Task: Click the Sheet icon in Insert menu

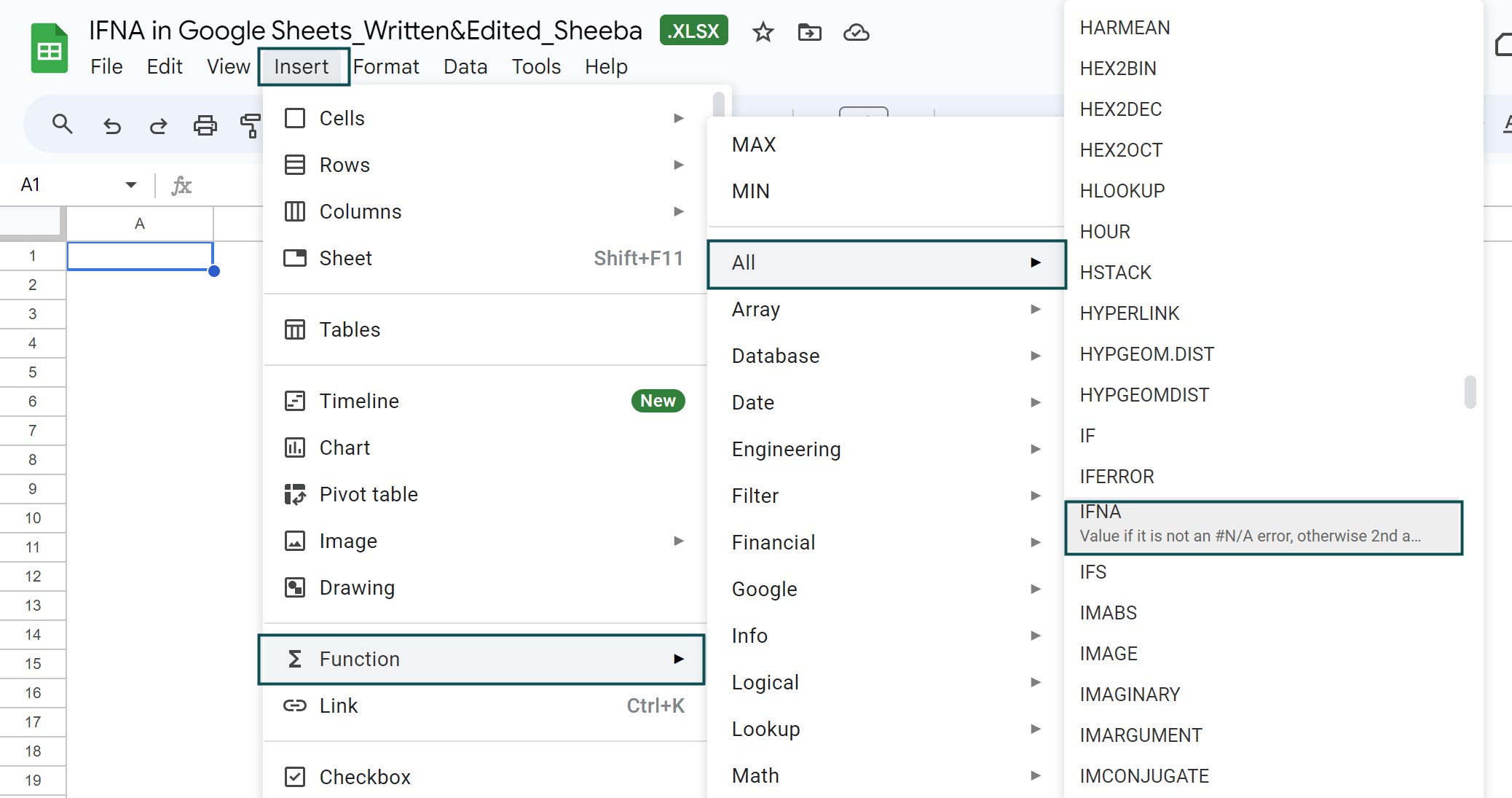Action: click(x=295, y=258)
